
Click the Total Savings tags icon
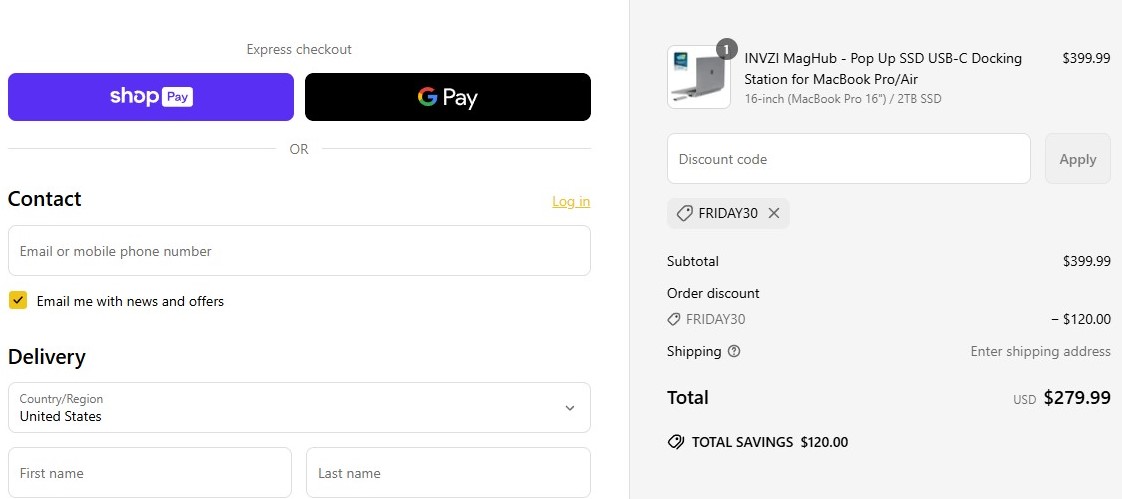point(675,442)
